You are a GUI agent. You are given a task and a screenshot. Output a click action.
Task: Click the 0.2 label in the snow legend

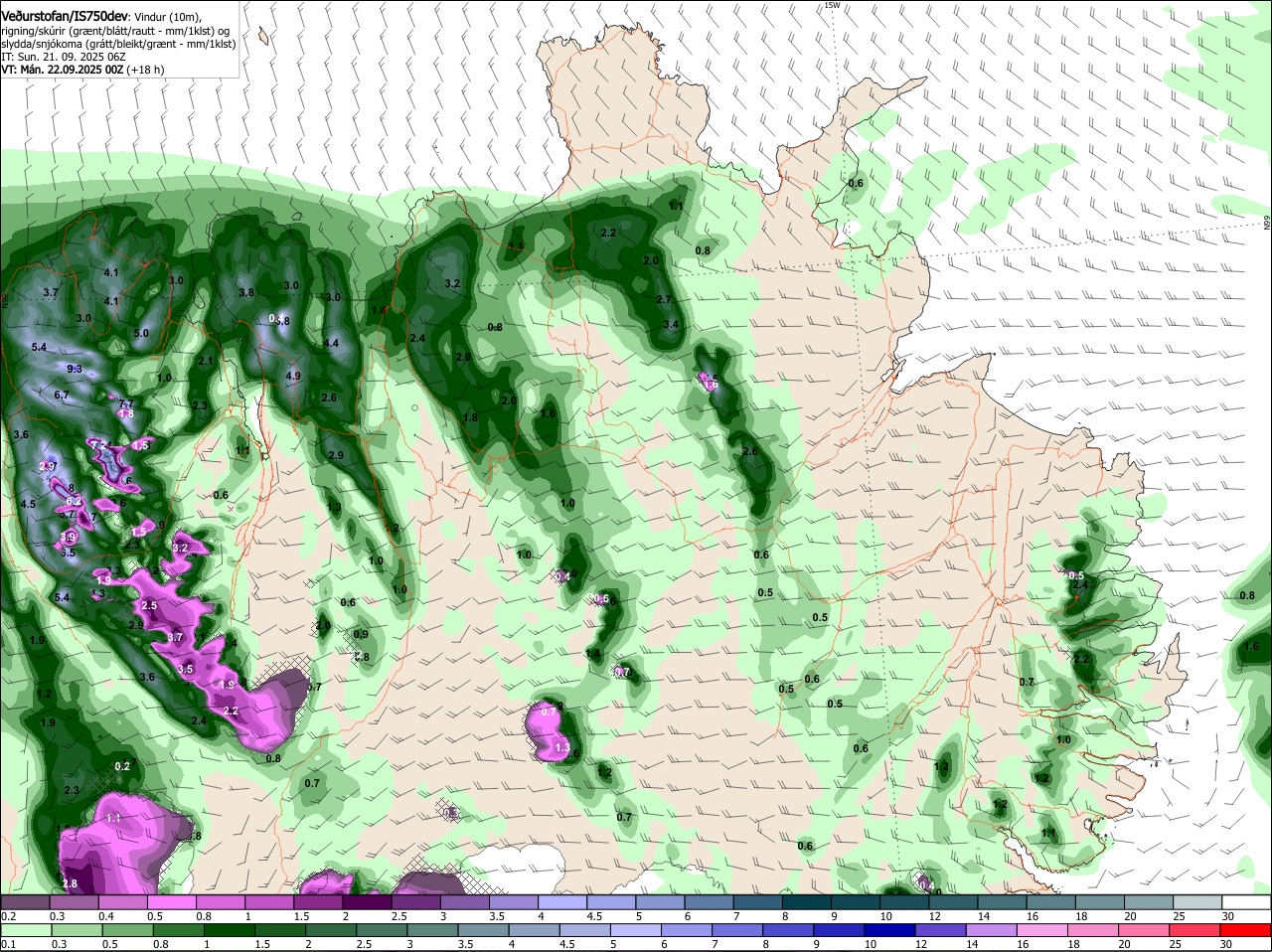[x=8, y=916]
